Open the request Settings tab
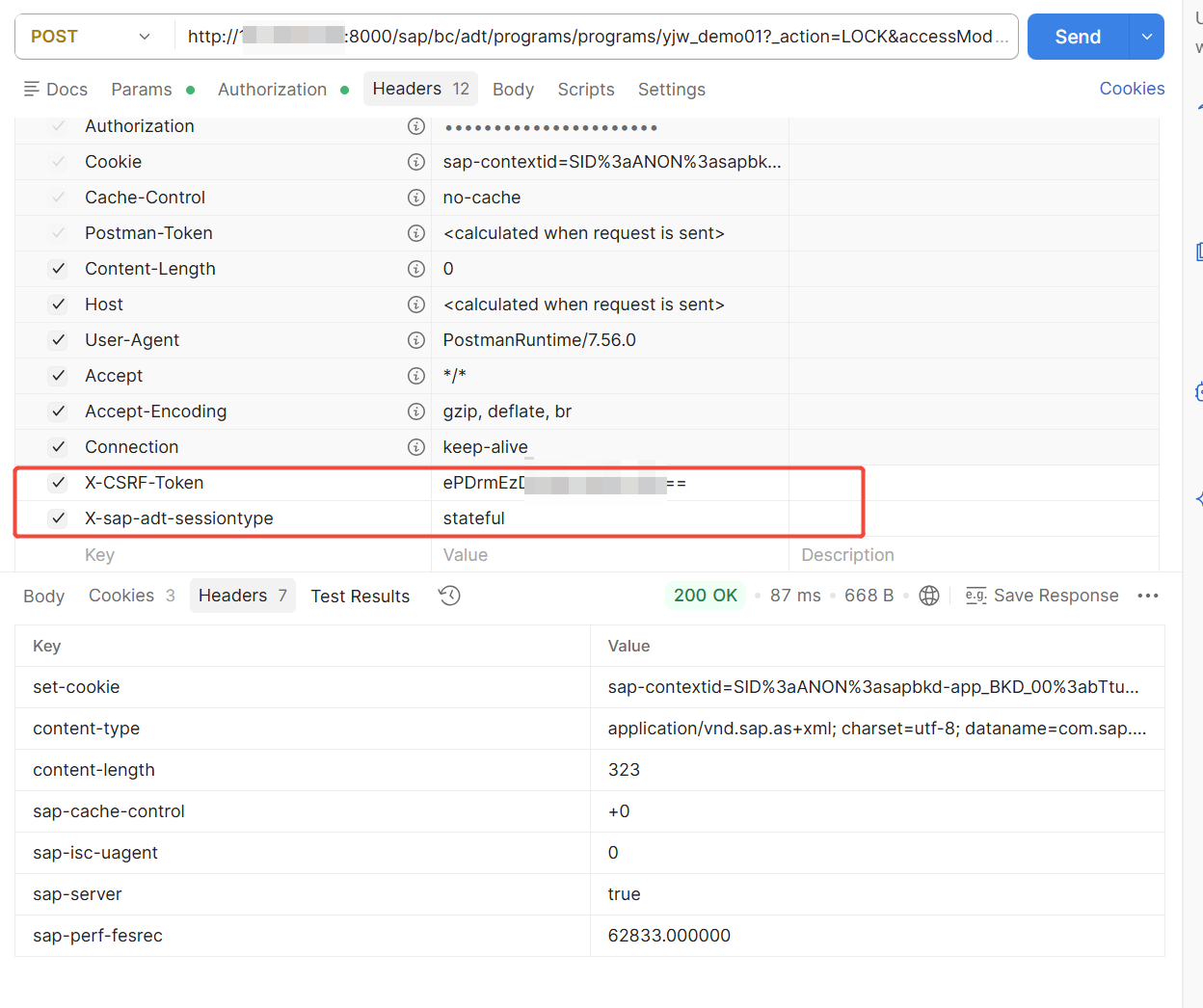 click(x=672, y=90)
